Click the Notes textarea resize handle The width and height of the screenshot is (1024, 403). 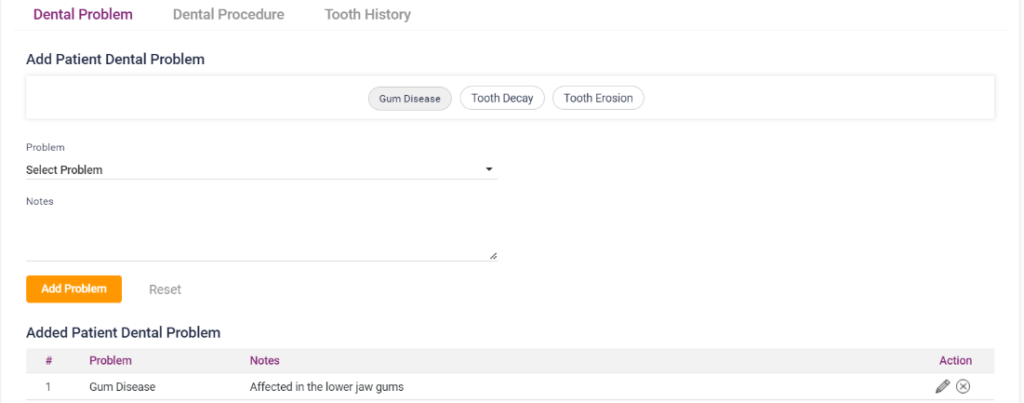[493, 256]
